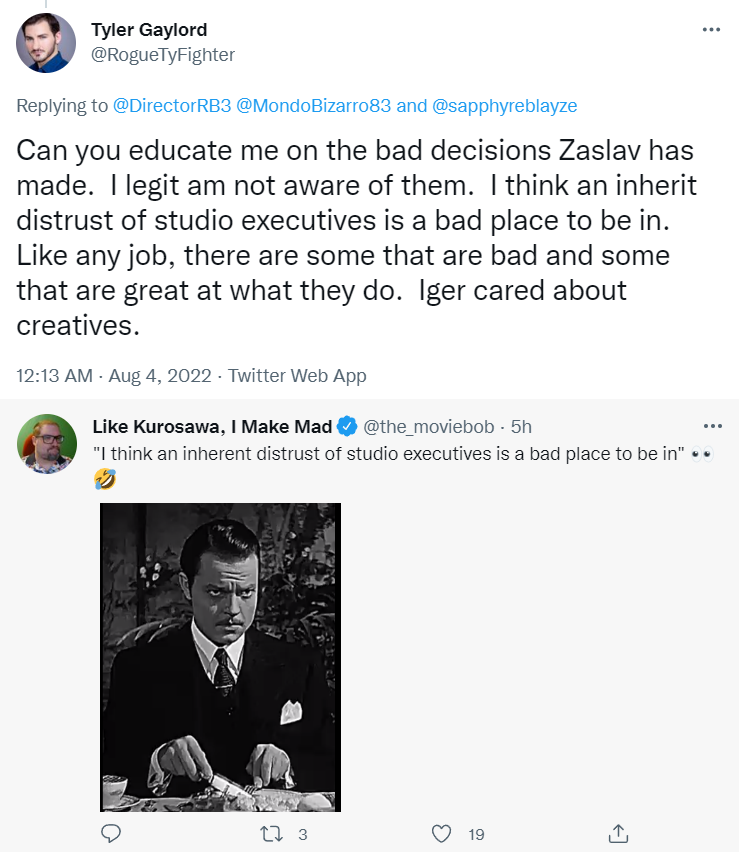The image size is (740, 855).
Task: Click the blue verified badge icon
Action: [347, 426]
